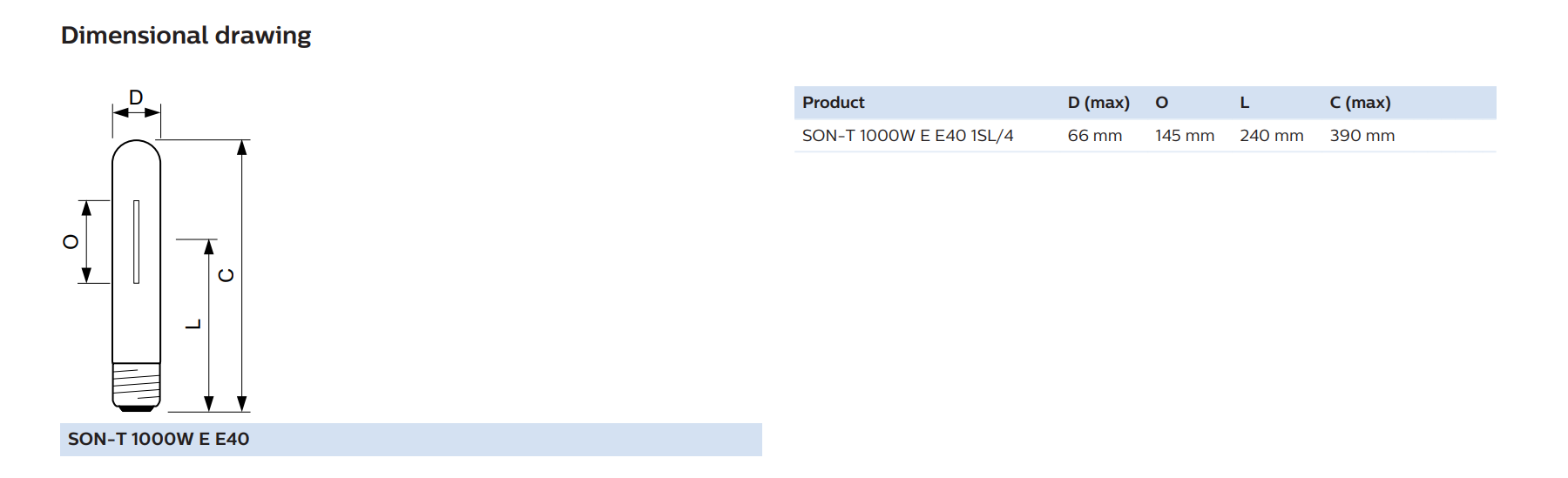The width and height of the screenshot is (1568, 478).
Task: Click the C dimension label in drawing
Action: 226,275
